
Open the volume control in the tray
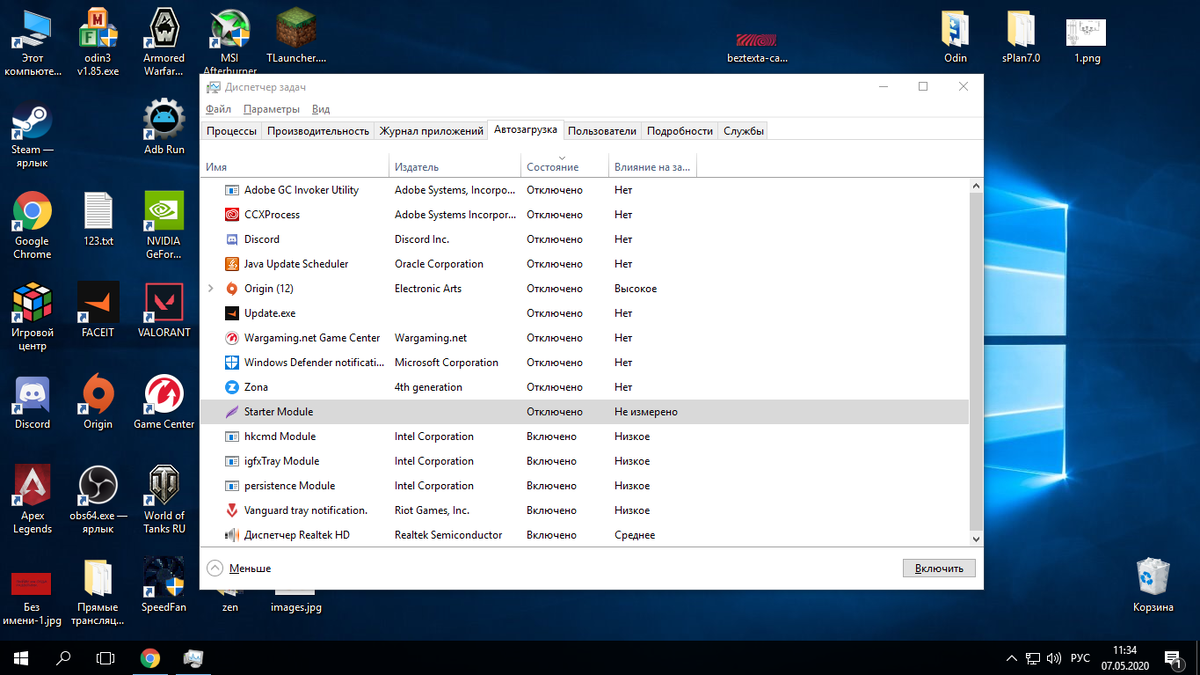click(x=1052, y=658)
